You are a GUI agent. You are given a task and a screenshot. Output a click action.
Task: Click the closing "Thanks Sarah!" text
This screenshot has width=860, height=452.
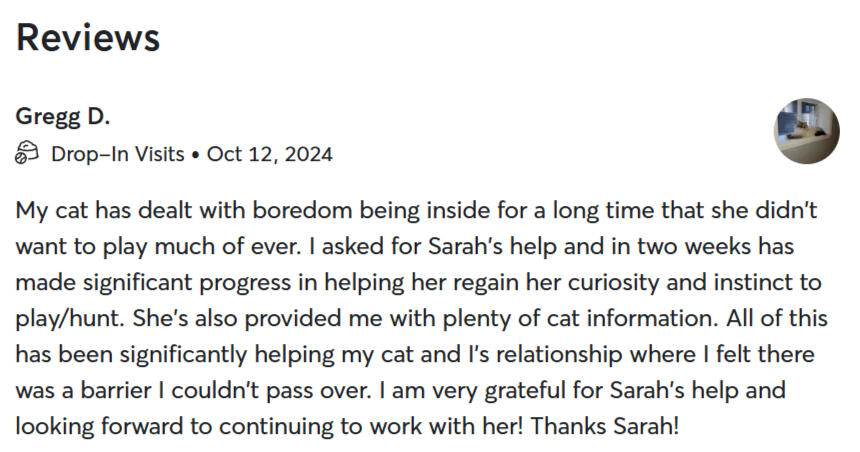[x=605, y=427]
